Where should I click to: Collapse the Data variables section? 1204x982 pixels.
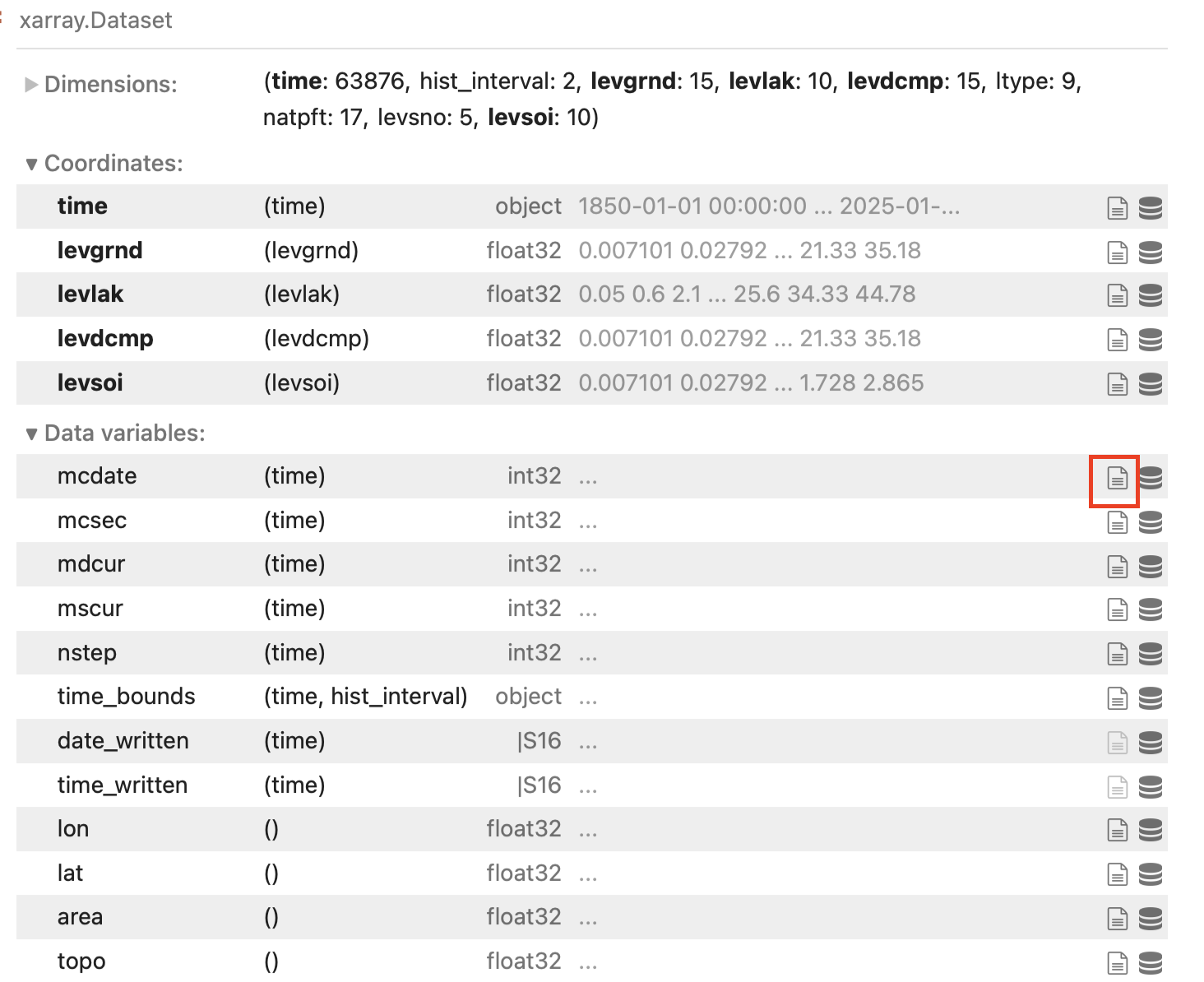[31, 433]
